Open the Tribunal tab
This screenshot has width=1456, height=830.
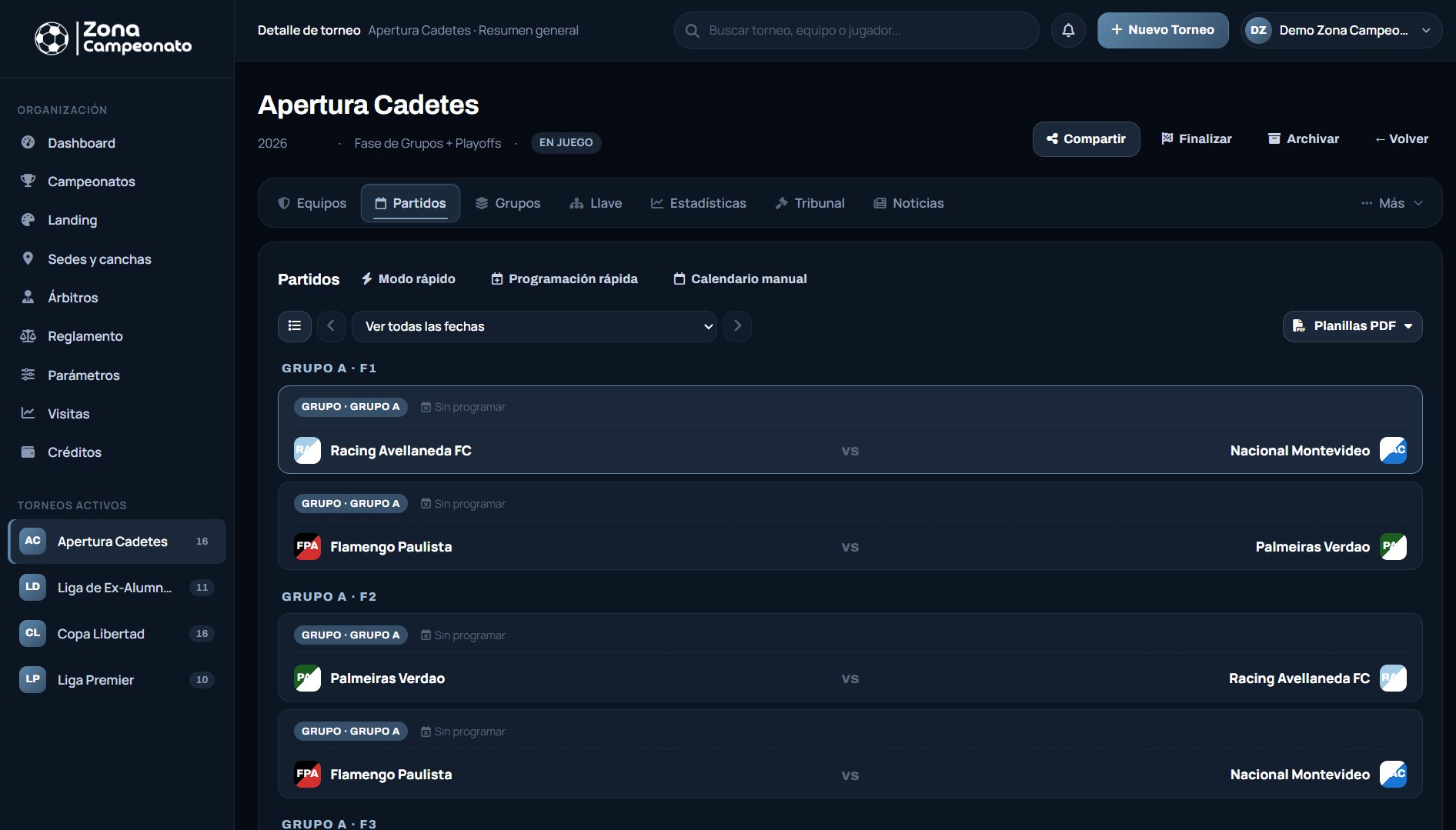(810, 203)
